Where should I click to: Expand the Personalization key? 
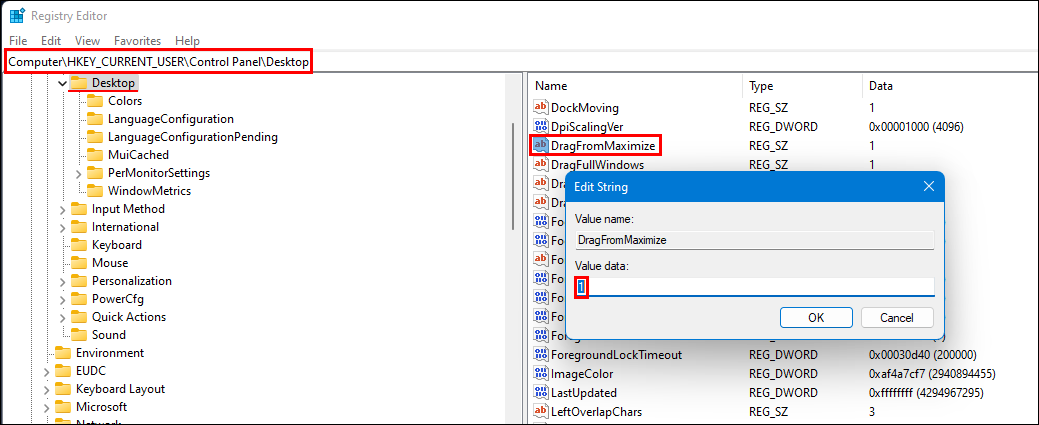point(63,281)
